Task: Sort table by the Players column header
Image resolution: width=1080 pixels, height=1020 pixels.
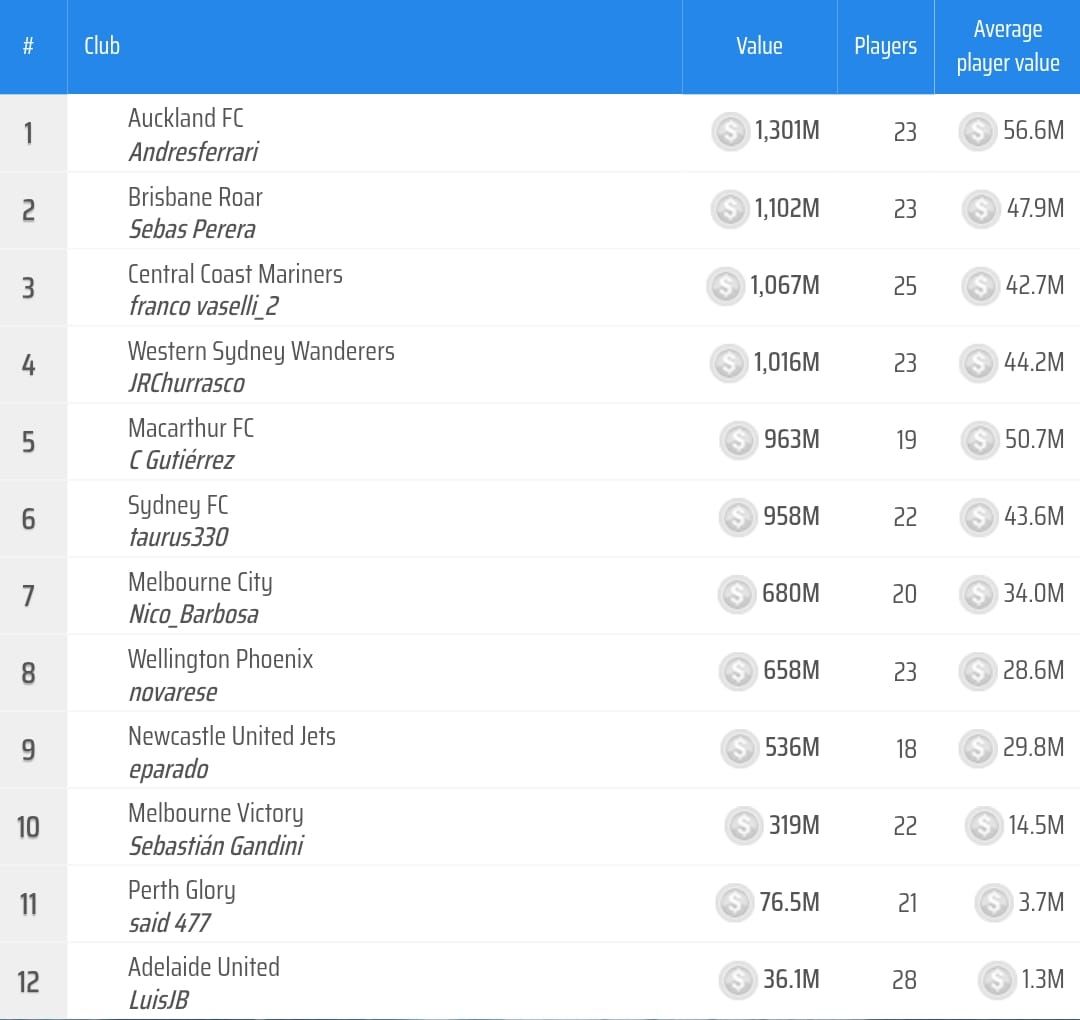Action: click(x=885, y=46)
